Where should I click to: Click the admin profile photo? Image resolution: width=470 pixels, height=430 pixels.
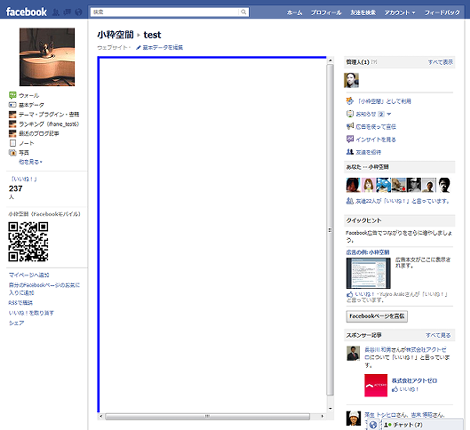351,80
